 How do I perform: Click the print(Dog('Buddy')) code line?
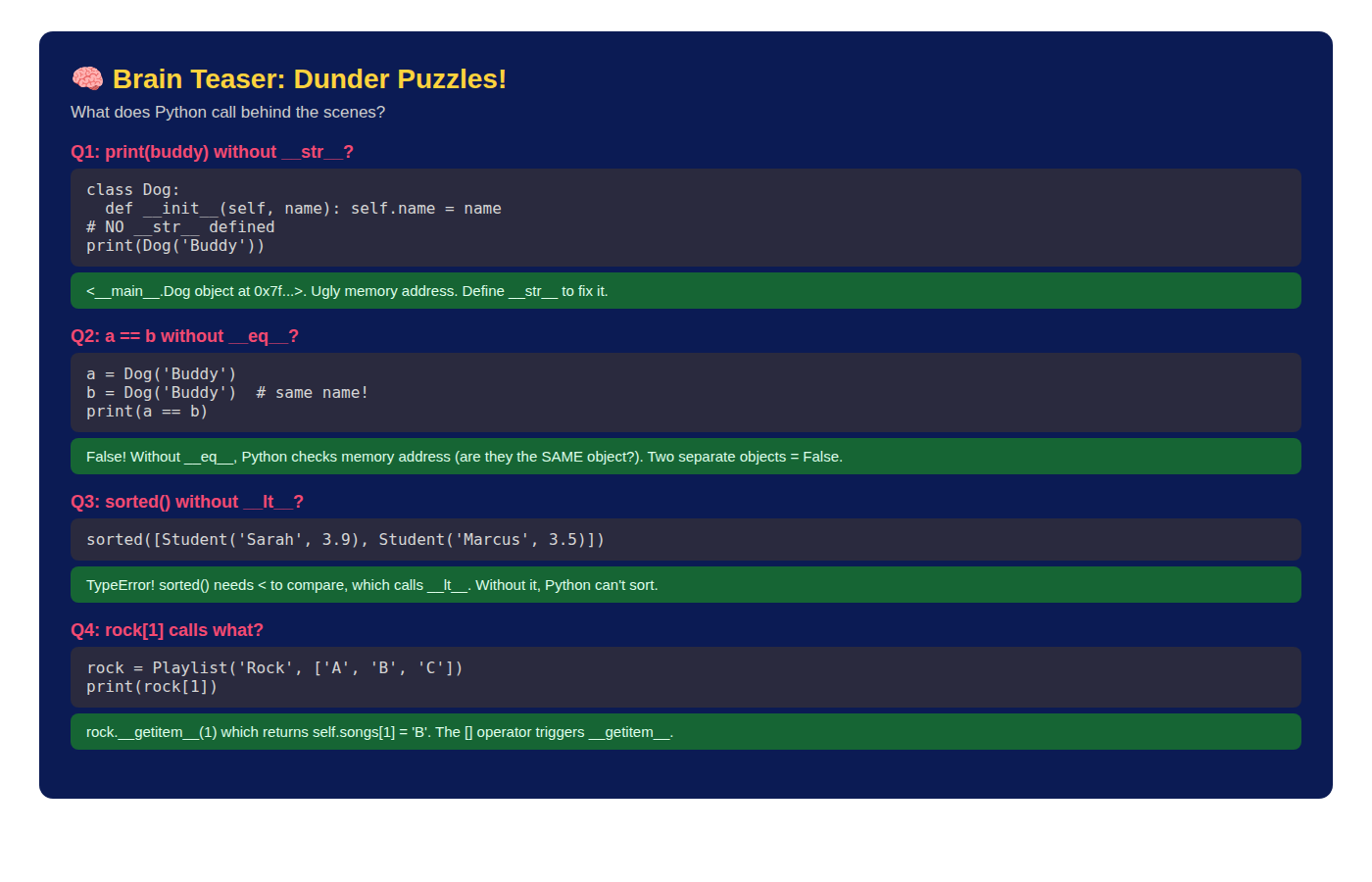pyautogui.click(x=175, y=246)
